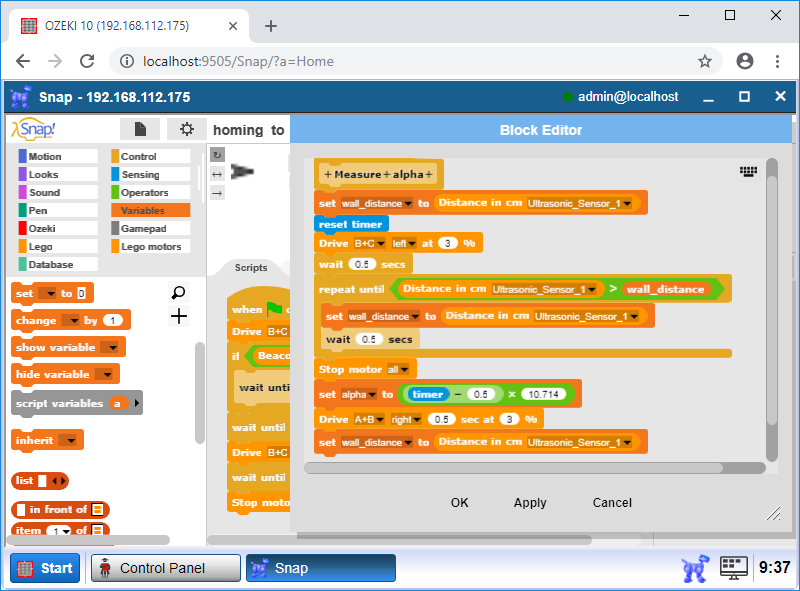Image resolution: width=800 pixels, height=591 pixels.
Task: Select the Operators category
Action: point(151,192)
